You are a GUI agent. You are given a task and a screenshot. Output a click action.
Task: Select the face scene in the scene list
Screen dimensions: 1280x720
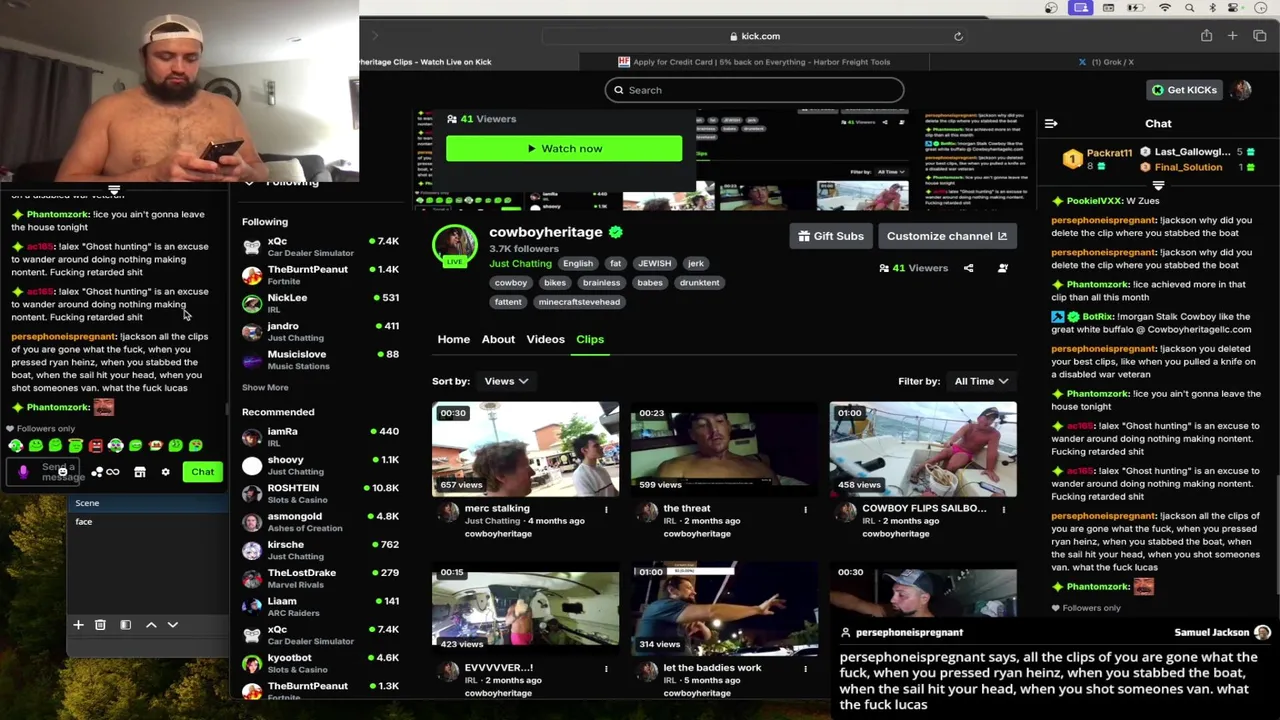pyautogui.click(x=148, y=522)
